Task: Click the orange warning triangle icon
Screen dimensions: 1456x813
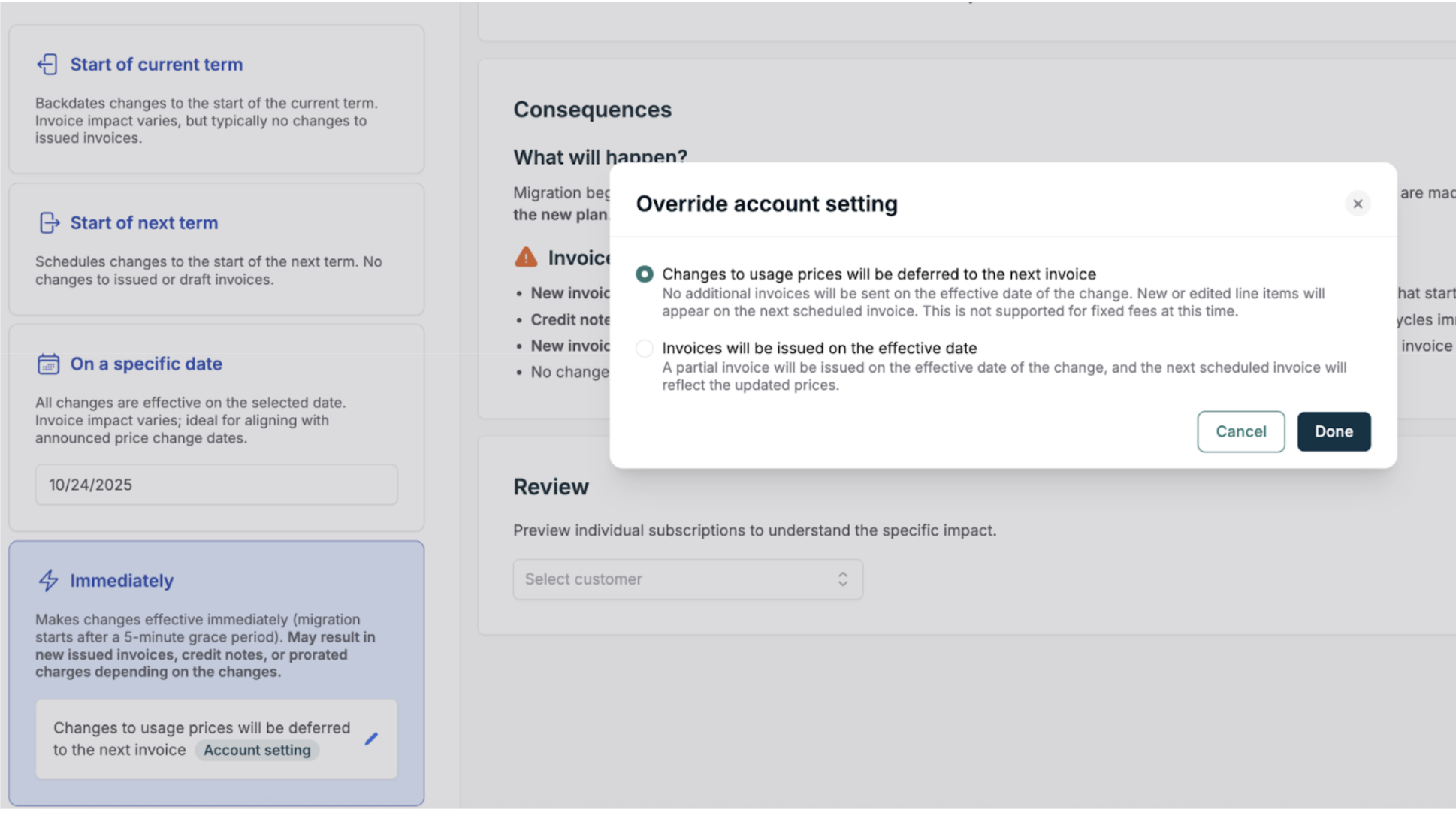Action: coord(526,258)
